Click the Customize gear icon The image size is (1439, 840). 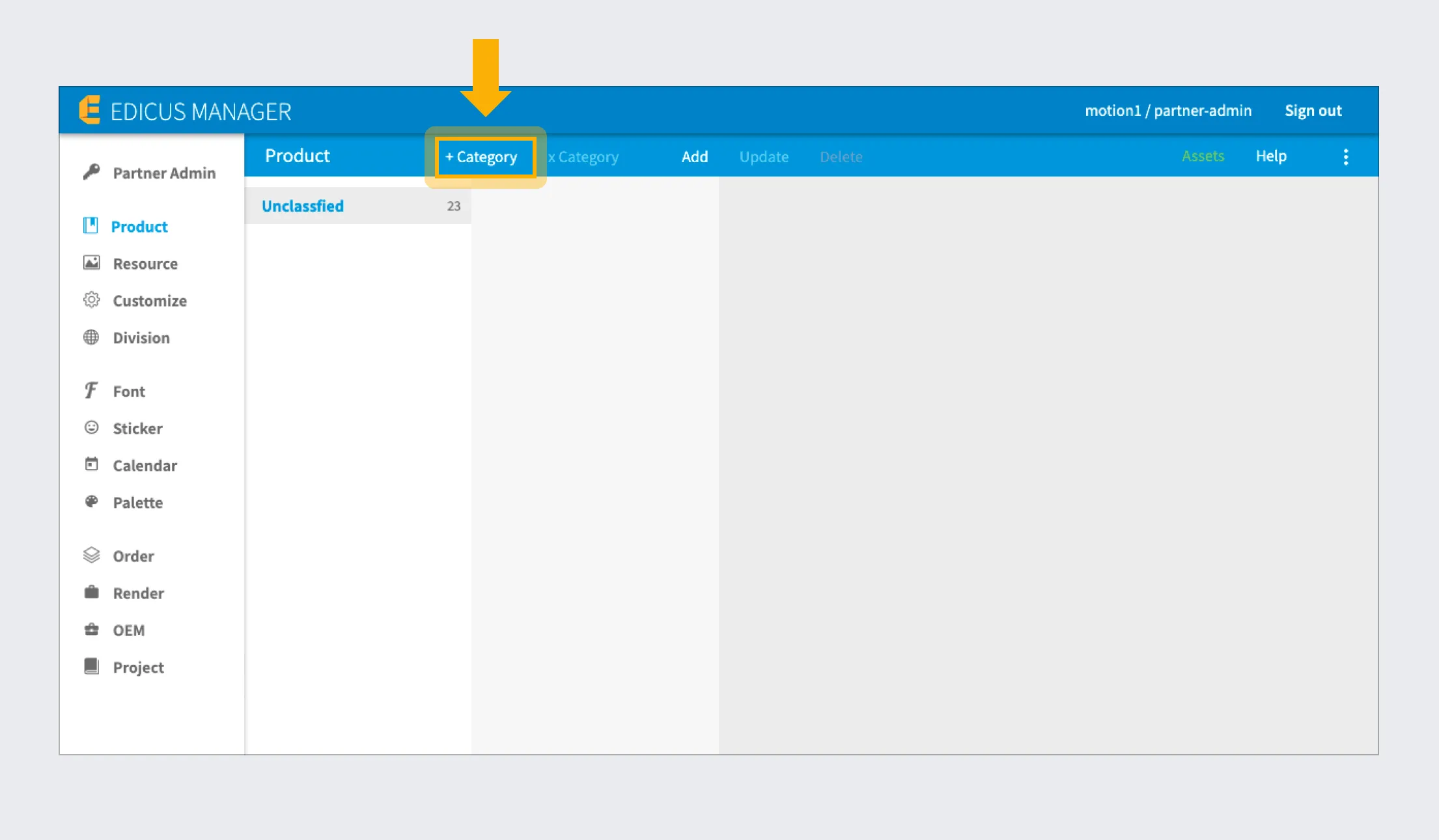(x=91, y=300)
